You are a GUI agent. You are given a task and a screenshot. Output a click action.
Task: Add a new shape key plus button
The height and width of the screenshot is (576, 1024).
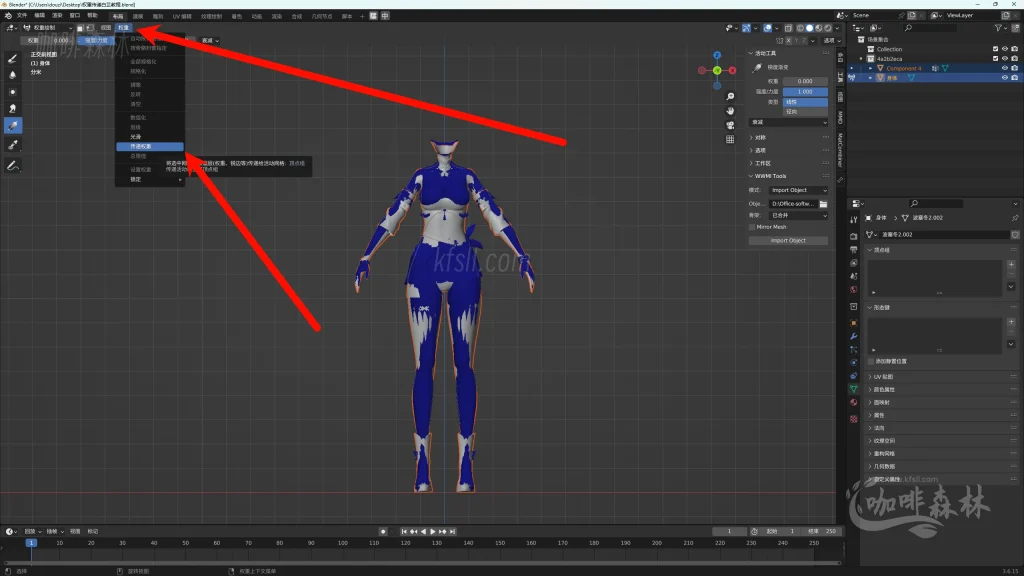1011,321
